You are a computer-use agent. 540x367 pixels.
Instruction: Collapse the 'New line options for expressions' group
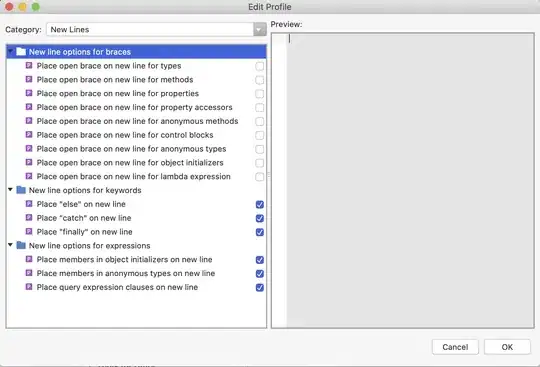pyautogui.click(x=10, y=245)
